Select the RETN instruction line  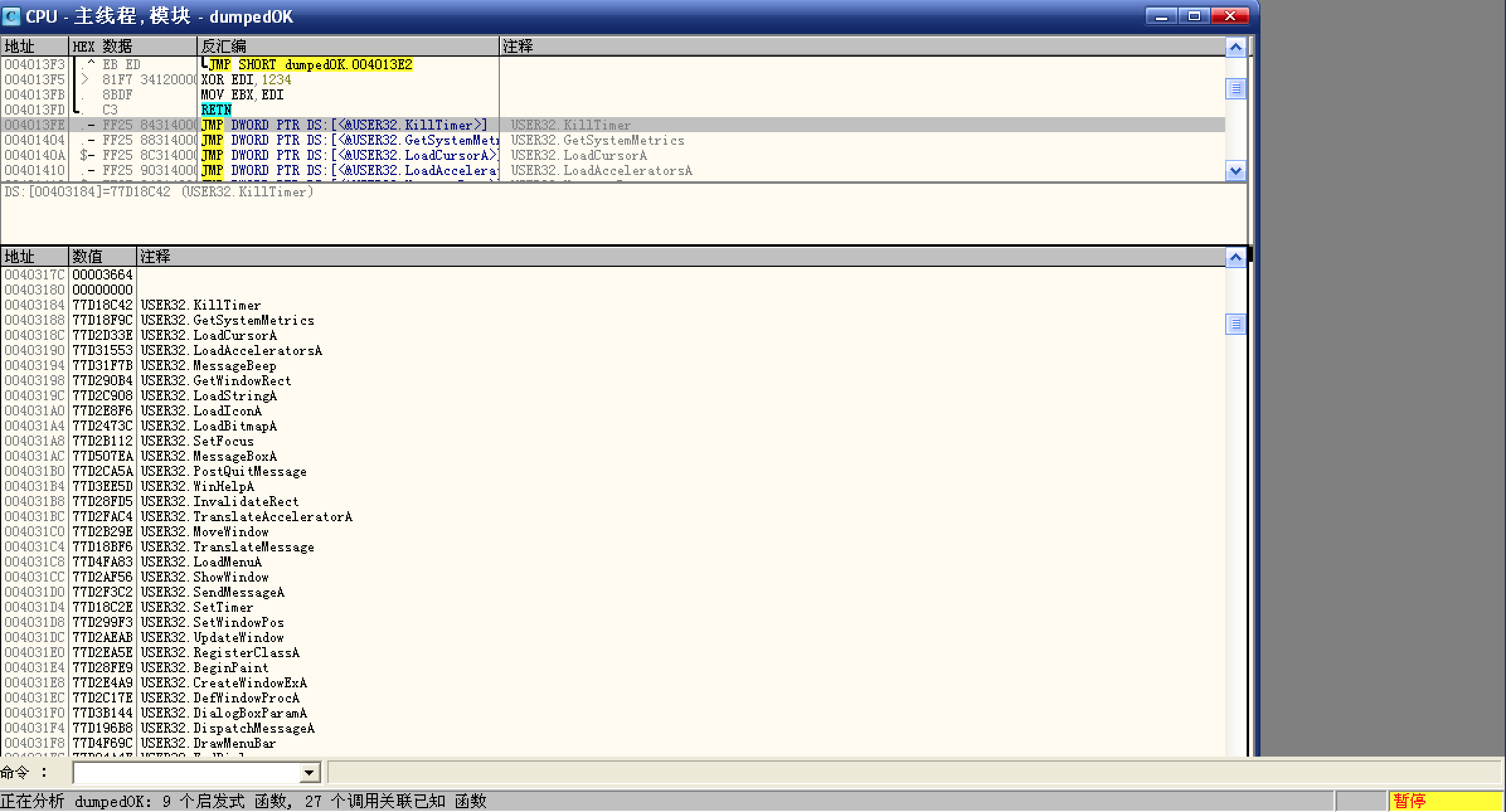[x=216, y=110]
